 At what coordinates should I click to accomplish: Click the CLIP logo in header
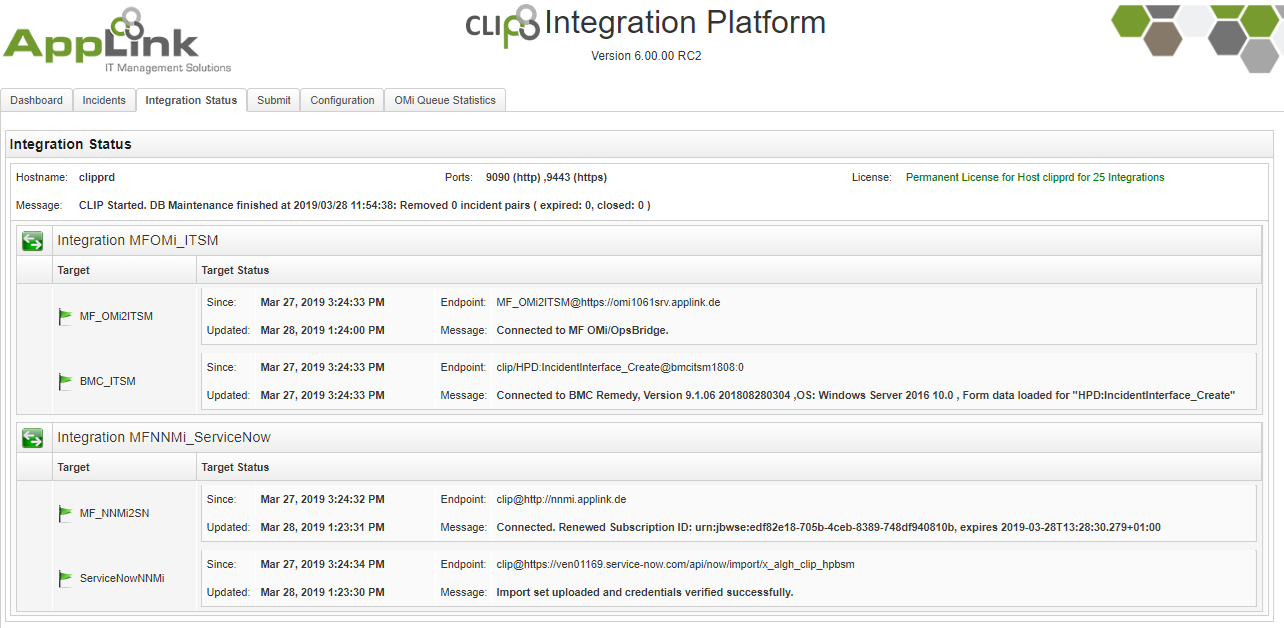502,25
